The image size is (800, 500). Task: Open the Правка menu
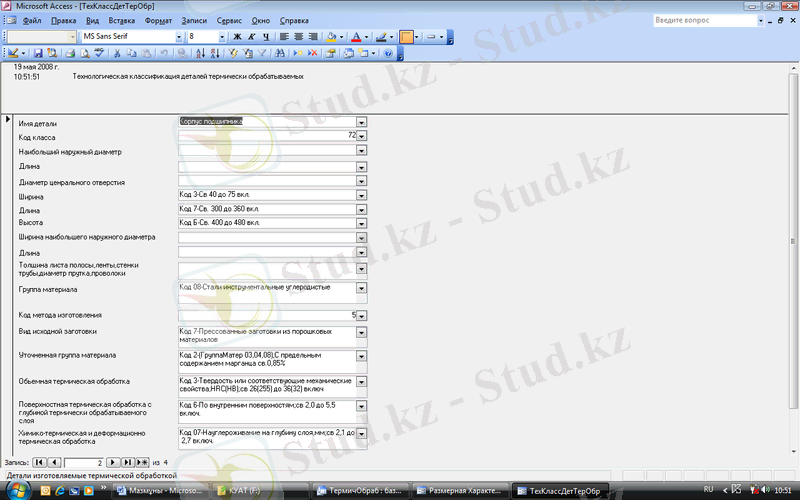(63, 21)
